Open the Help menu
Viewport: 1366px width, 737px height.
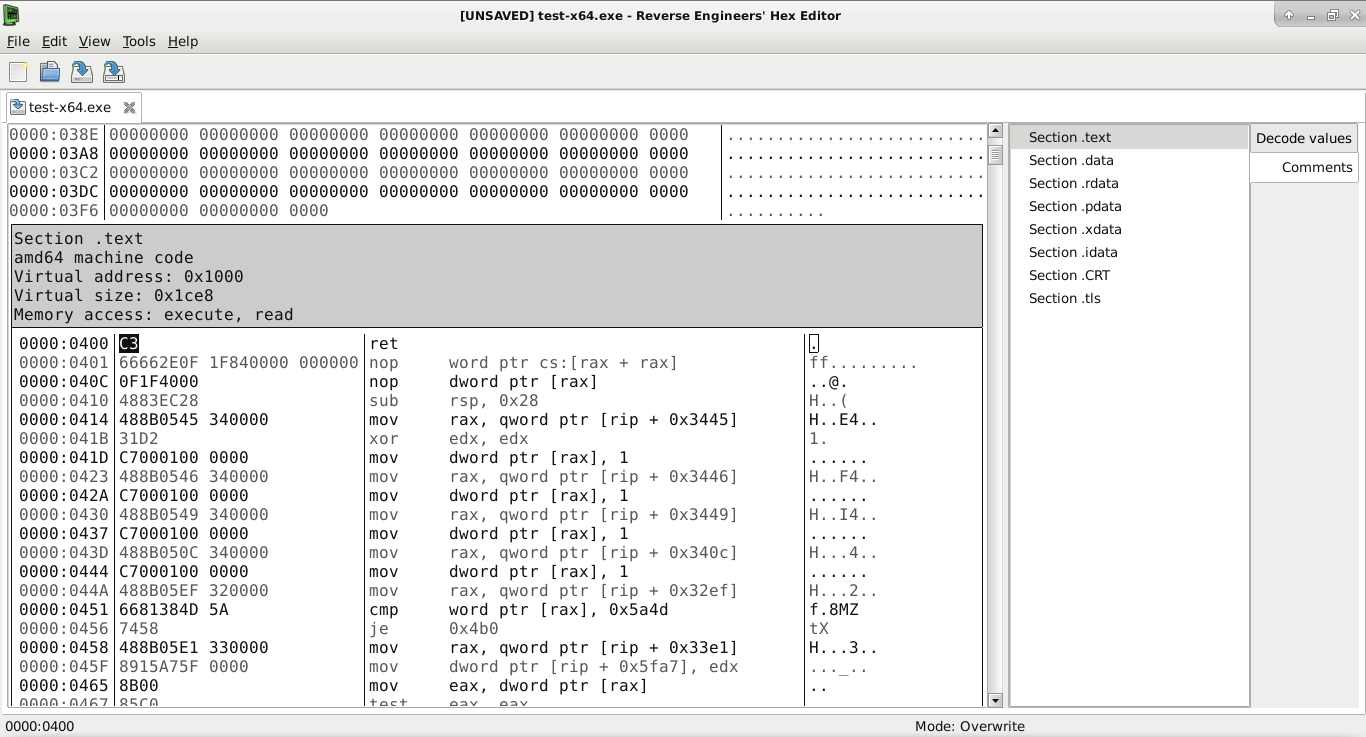[x=183, y=41]
